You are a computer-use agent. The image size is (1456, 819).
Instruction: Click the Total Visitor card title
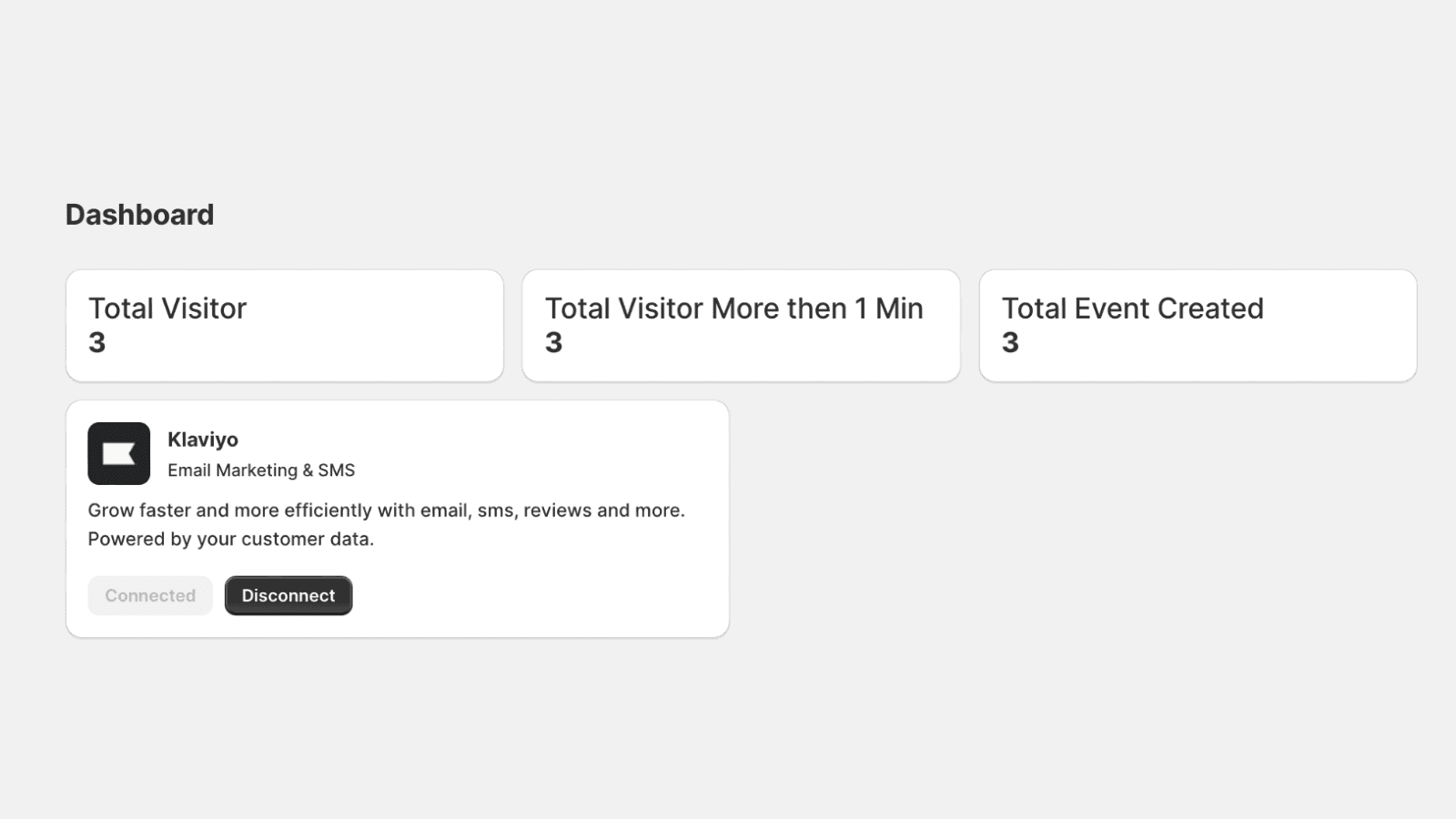[x=167, y=308]
